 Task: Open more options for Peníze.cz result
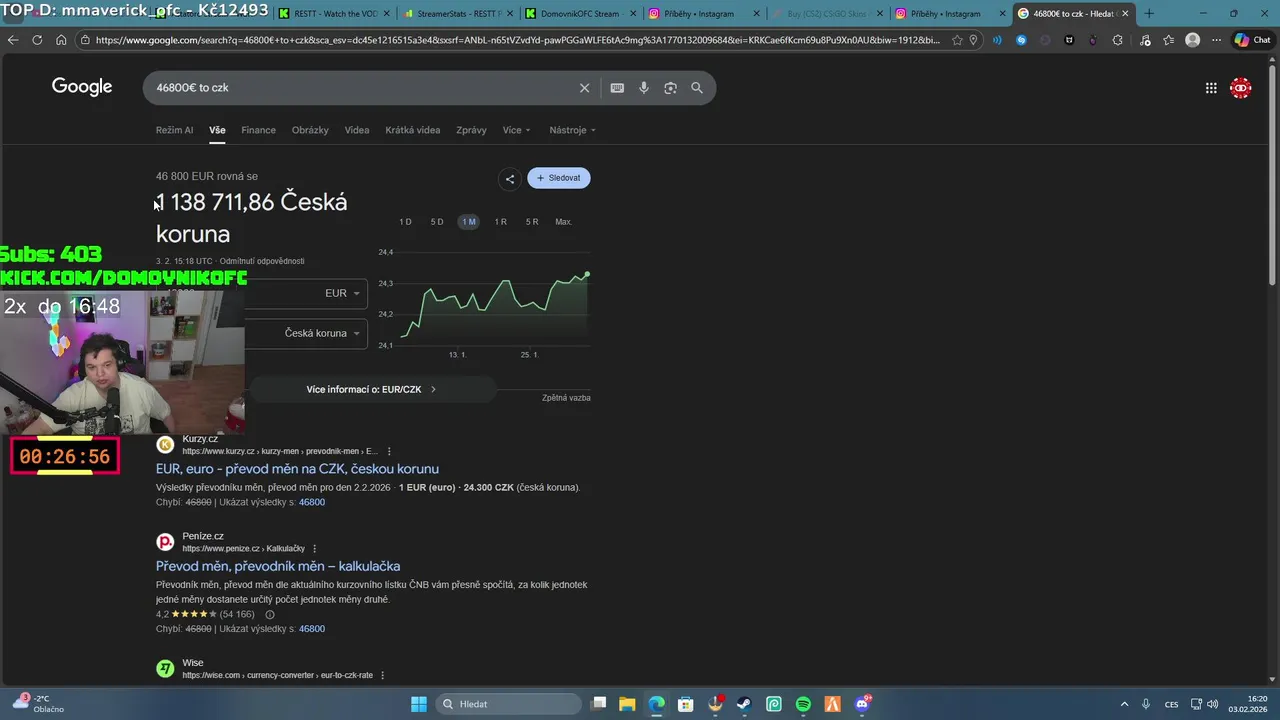(x=314, y=549)
